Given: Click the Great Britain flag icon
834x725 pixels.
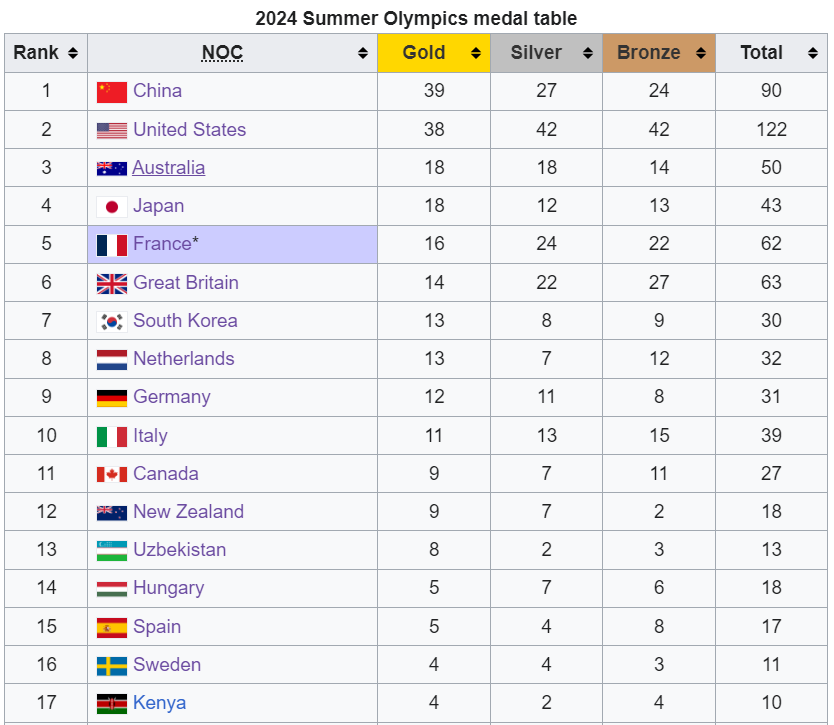Looking at the screenshot, I should (112, 283).
